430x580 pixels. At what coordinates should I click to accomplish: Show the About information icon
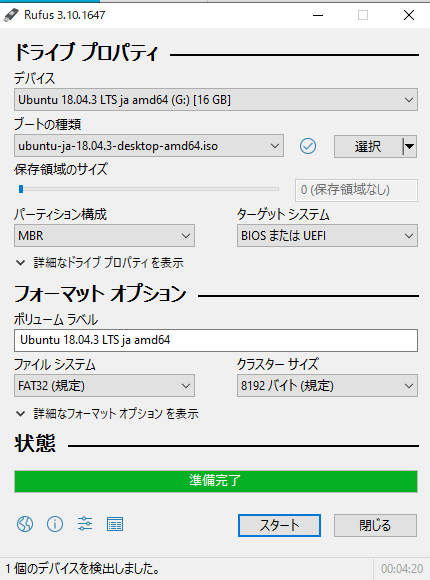click(55, 524)
